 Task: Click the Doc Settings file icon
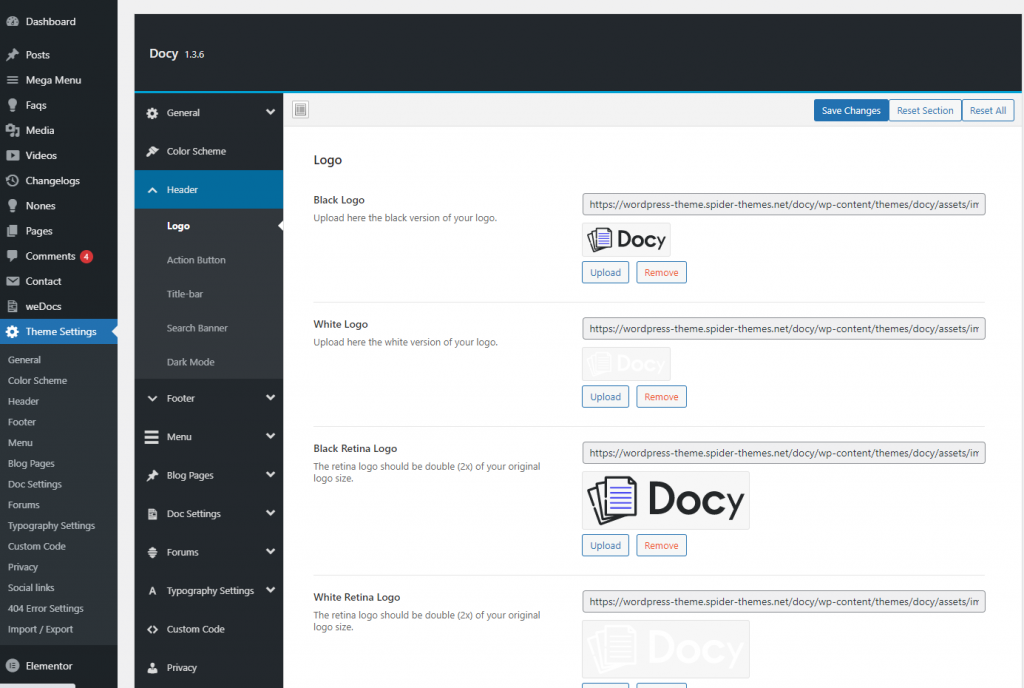tap(152, 514)
